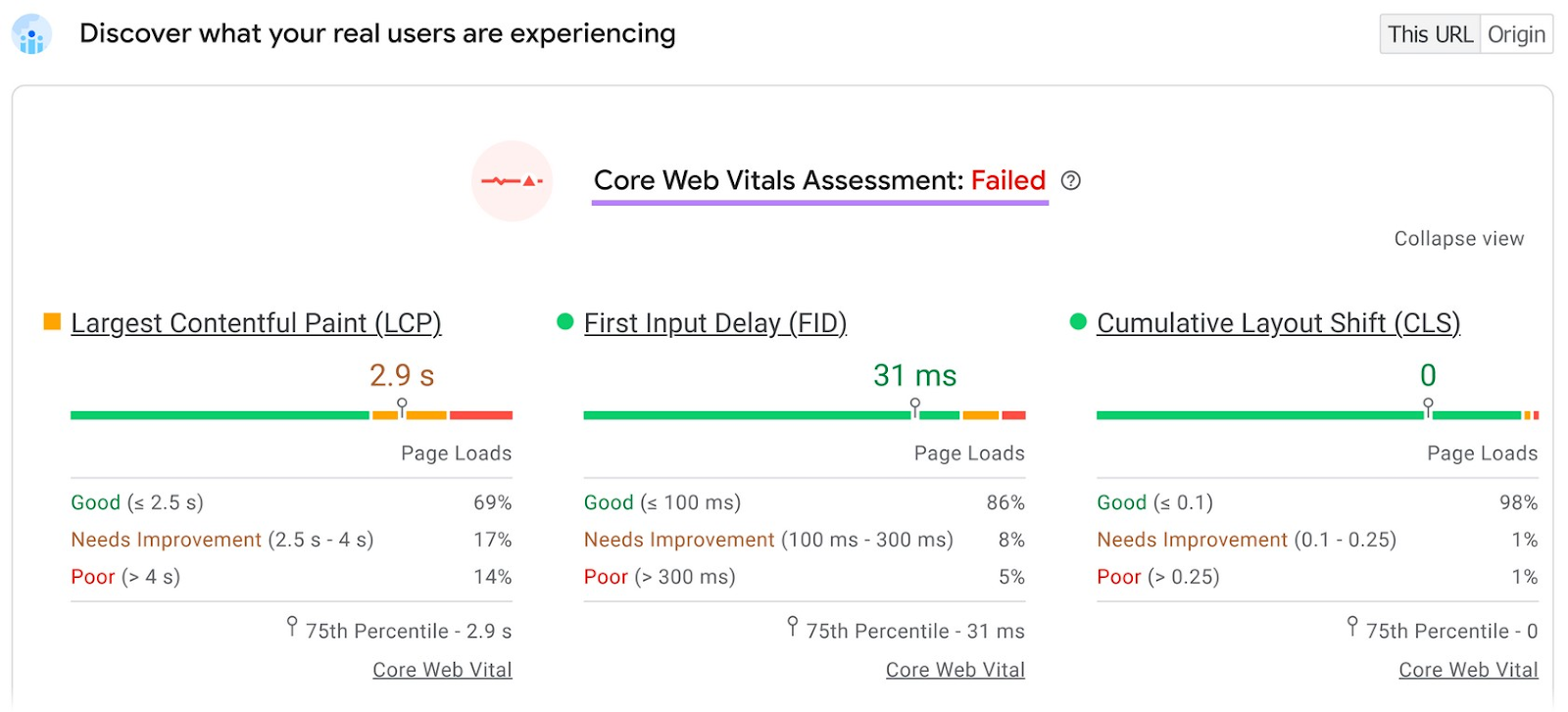The height and width of the screenshot is (712, 1568).
Task: Expand Cumulative Layout Shift details
Action: (x=1278, y=322)
